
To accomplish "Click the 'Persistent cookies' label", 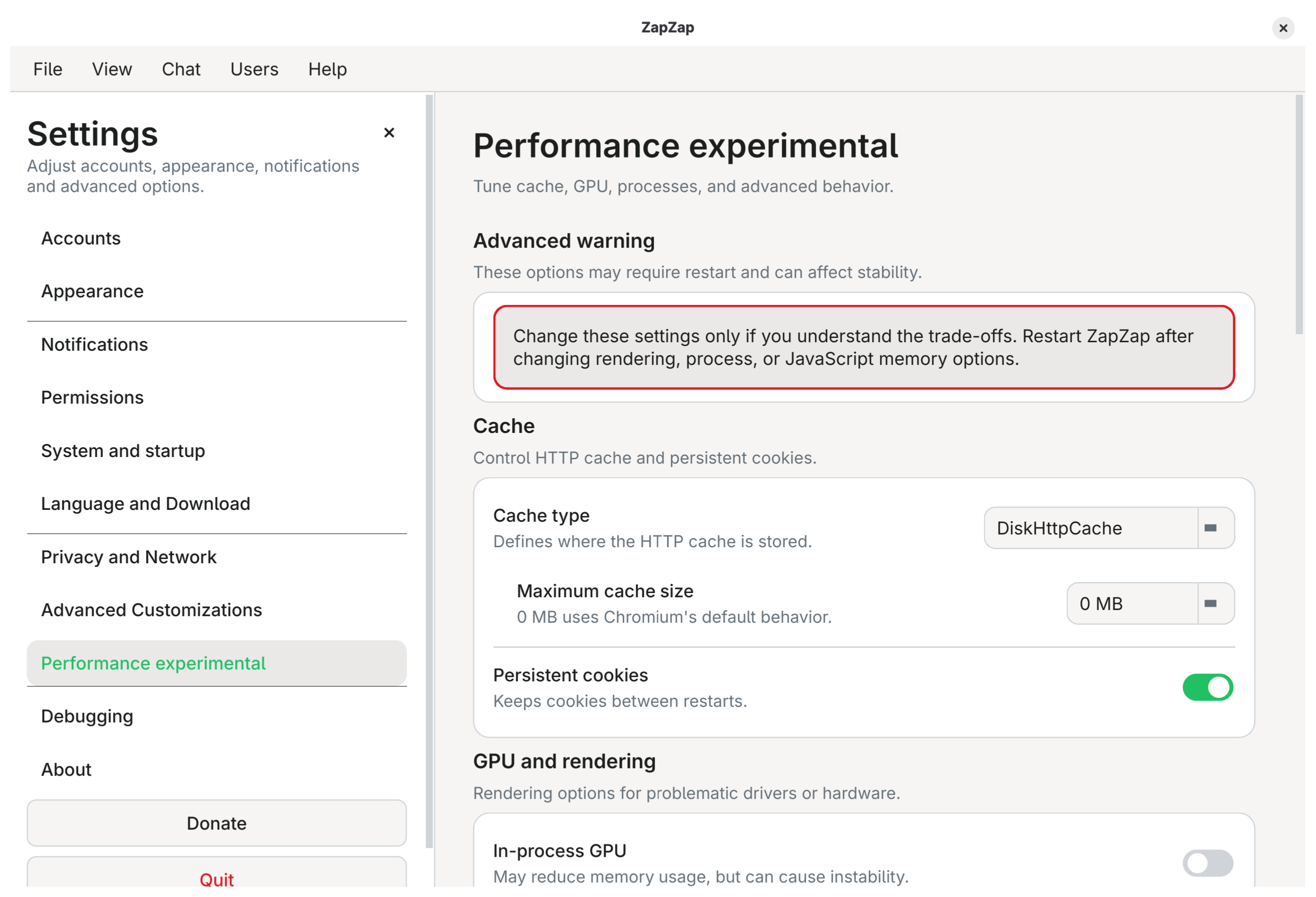I will coord(571,675).
